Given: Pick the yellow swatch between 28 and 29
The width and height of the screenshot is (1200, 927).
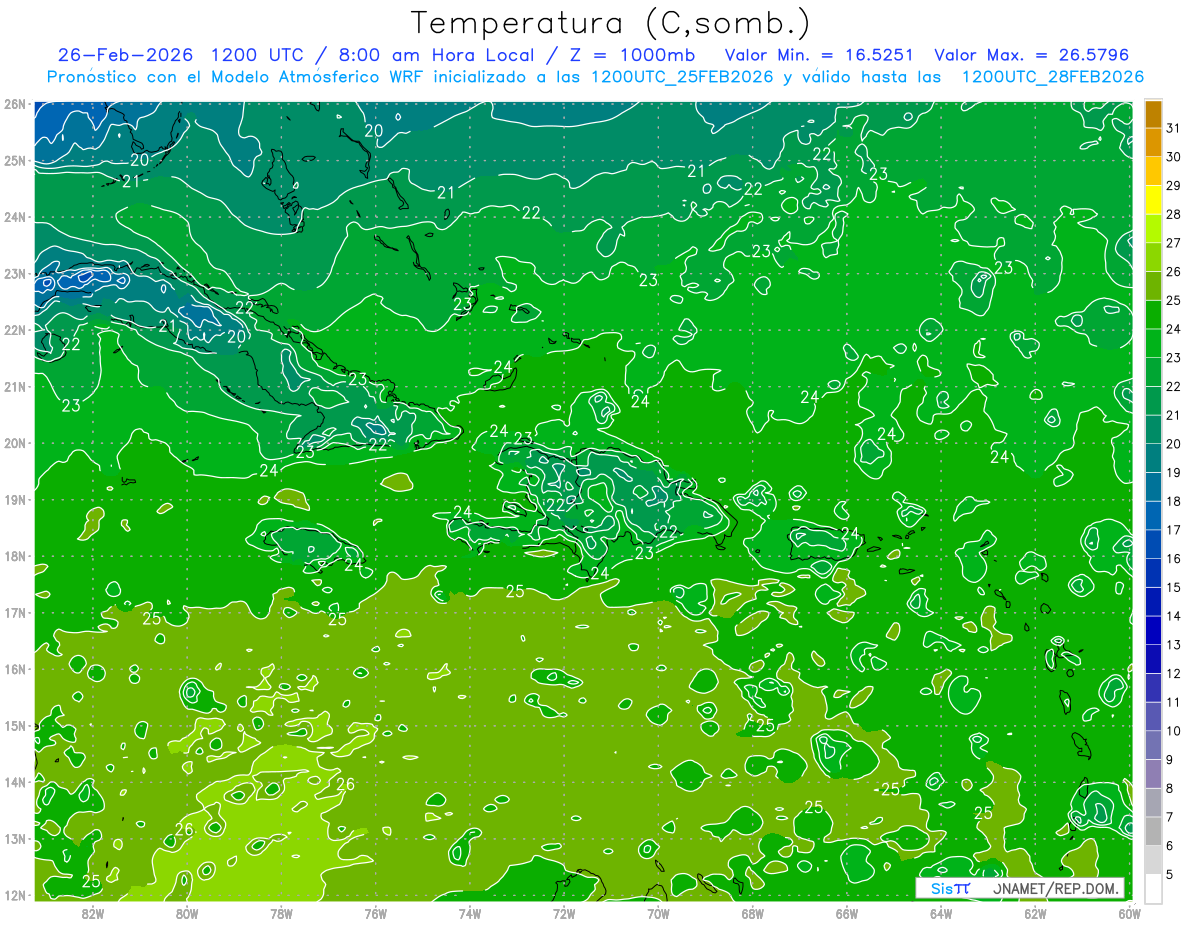Looking at the screenshot, I should point(1153,200).
